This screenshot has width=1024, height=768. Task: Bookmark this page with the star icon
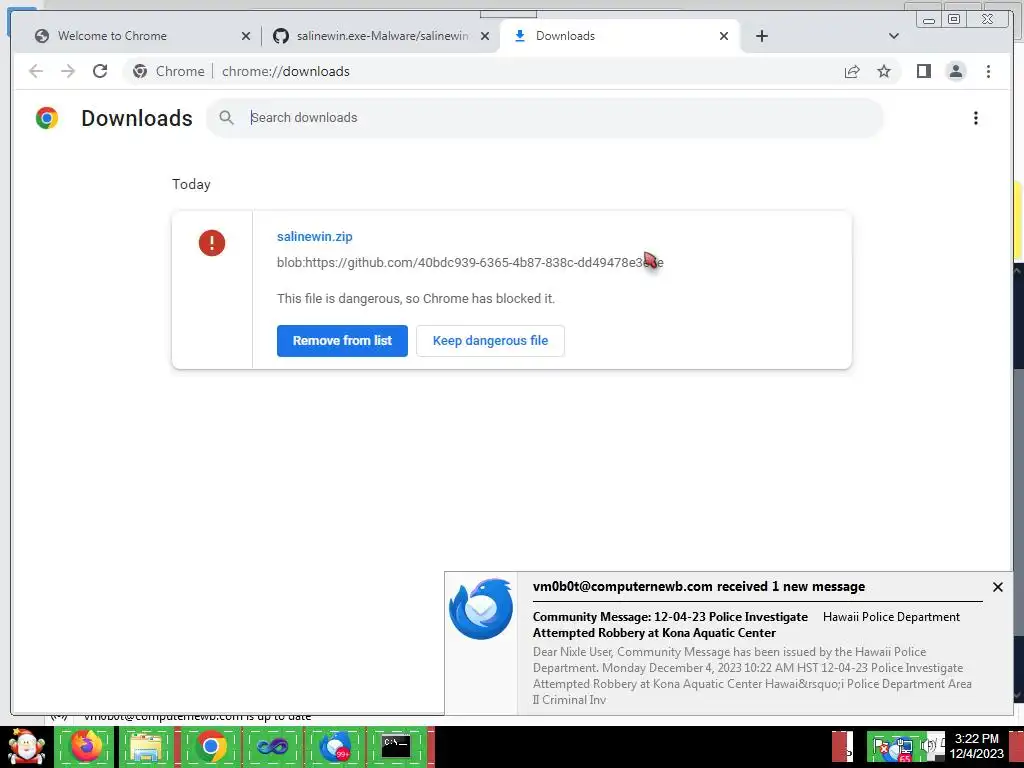[x=884, y=71]
